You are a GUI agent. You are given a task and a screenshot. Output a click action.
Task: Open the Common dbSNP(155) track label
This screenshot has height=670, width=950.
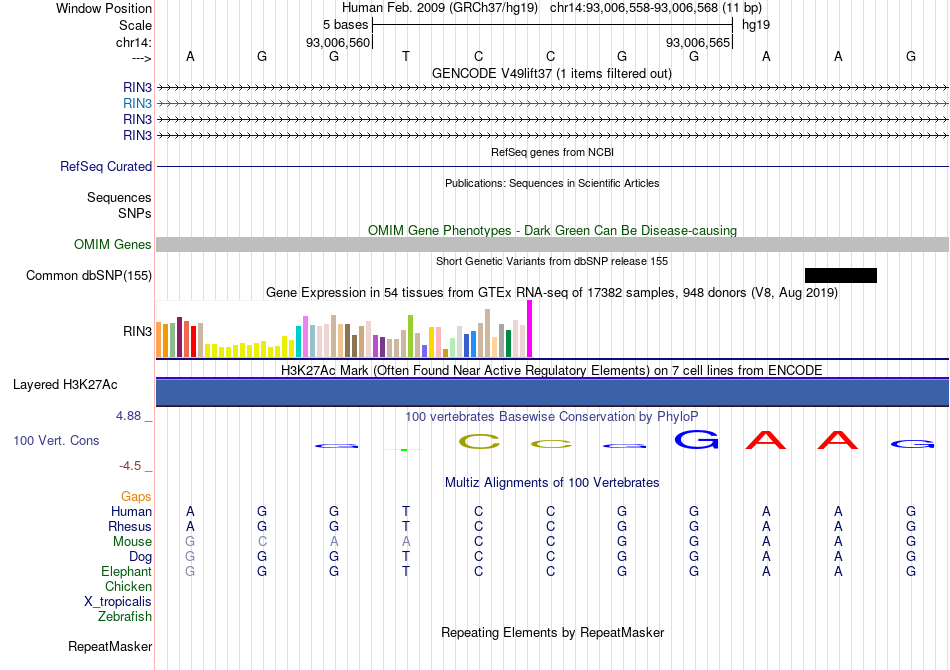[88, 276]
